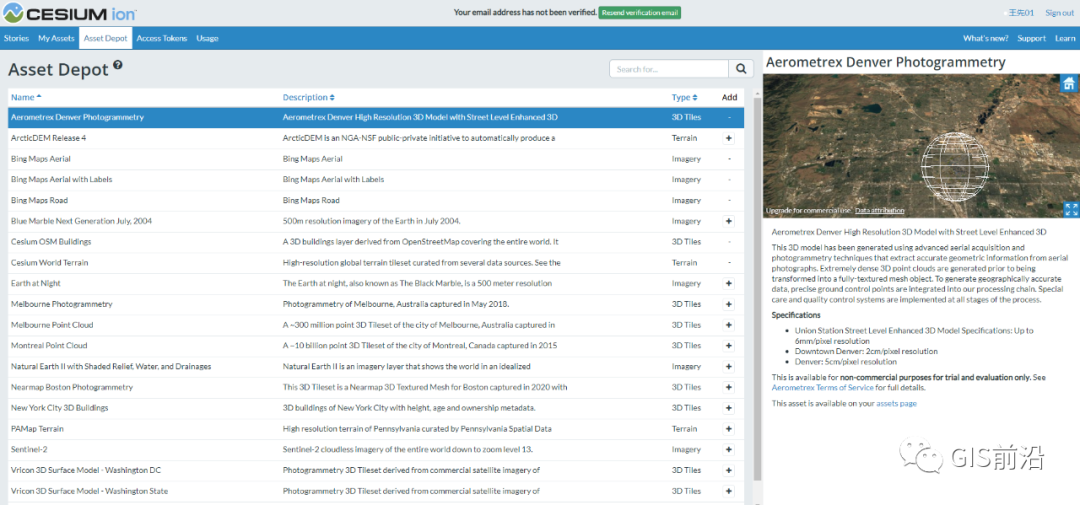Click Upgrade for commercial use link
The width and height of the screenshot is (1080, 505).
(x=809, y=210)
